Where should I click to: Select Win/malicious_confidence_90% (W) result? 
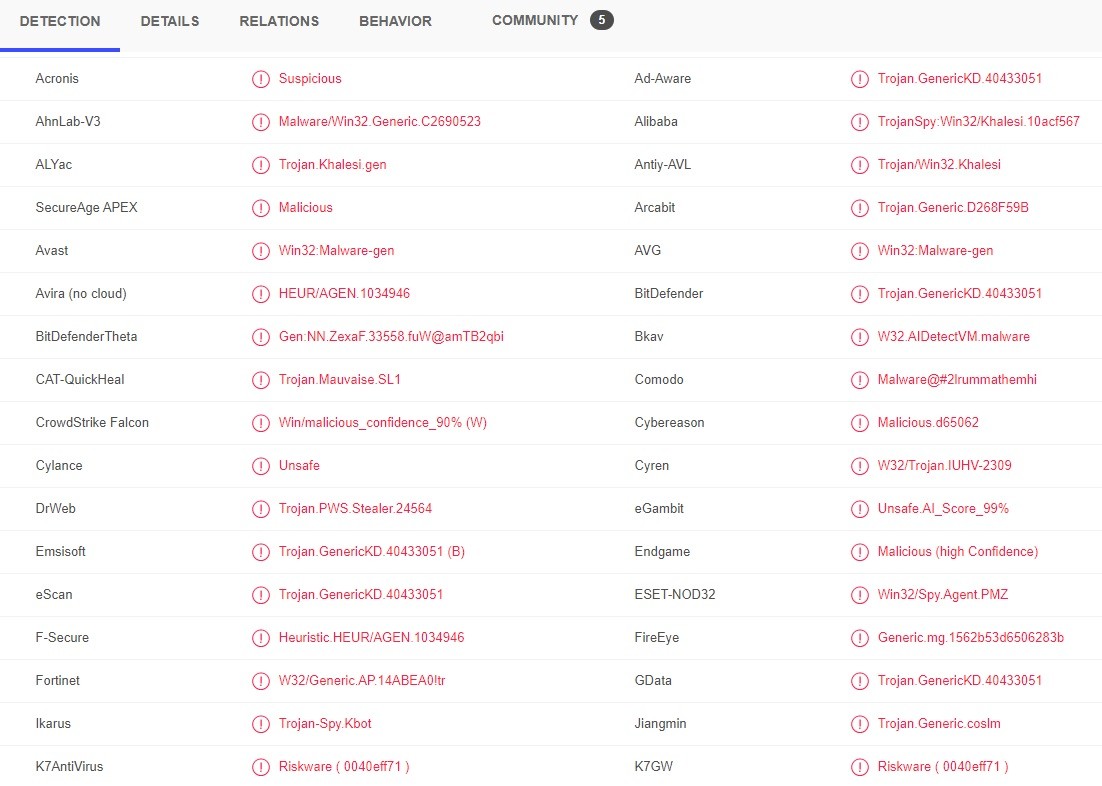click(x=382, y=422)
